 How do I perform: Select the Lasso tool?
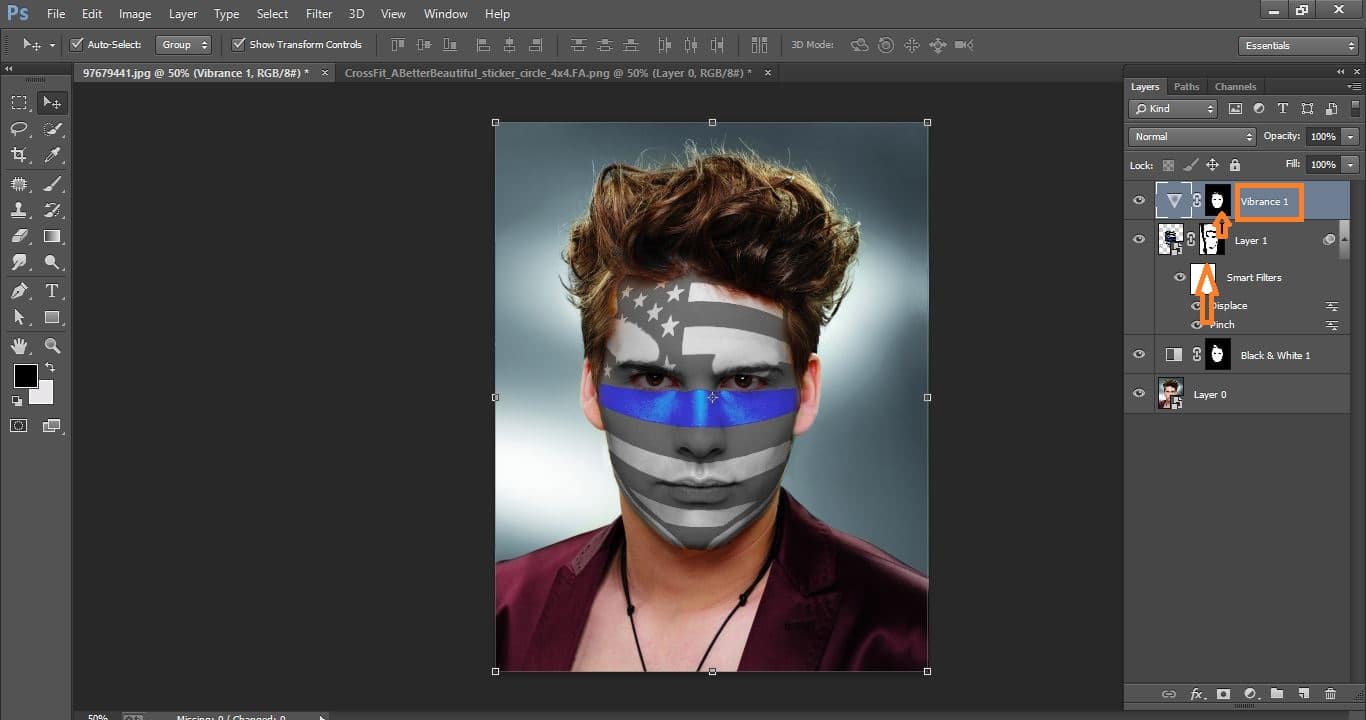click(18, 128)
